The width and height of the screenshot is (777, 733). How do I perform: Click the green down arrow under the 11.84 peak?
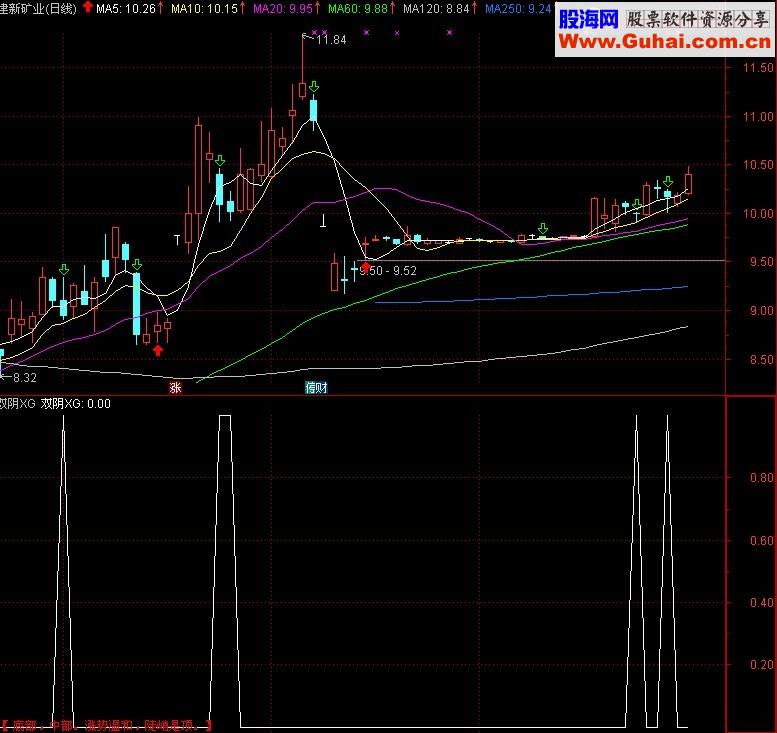314,87
